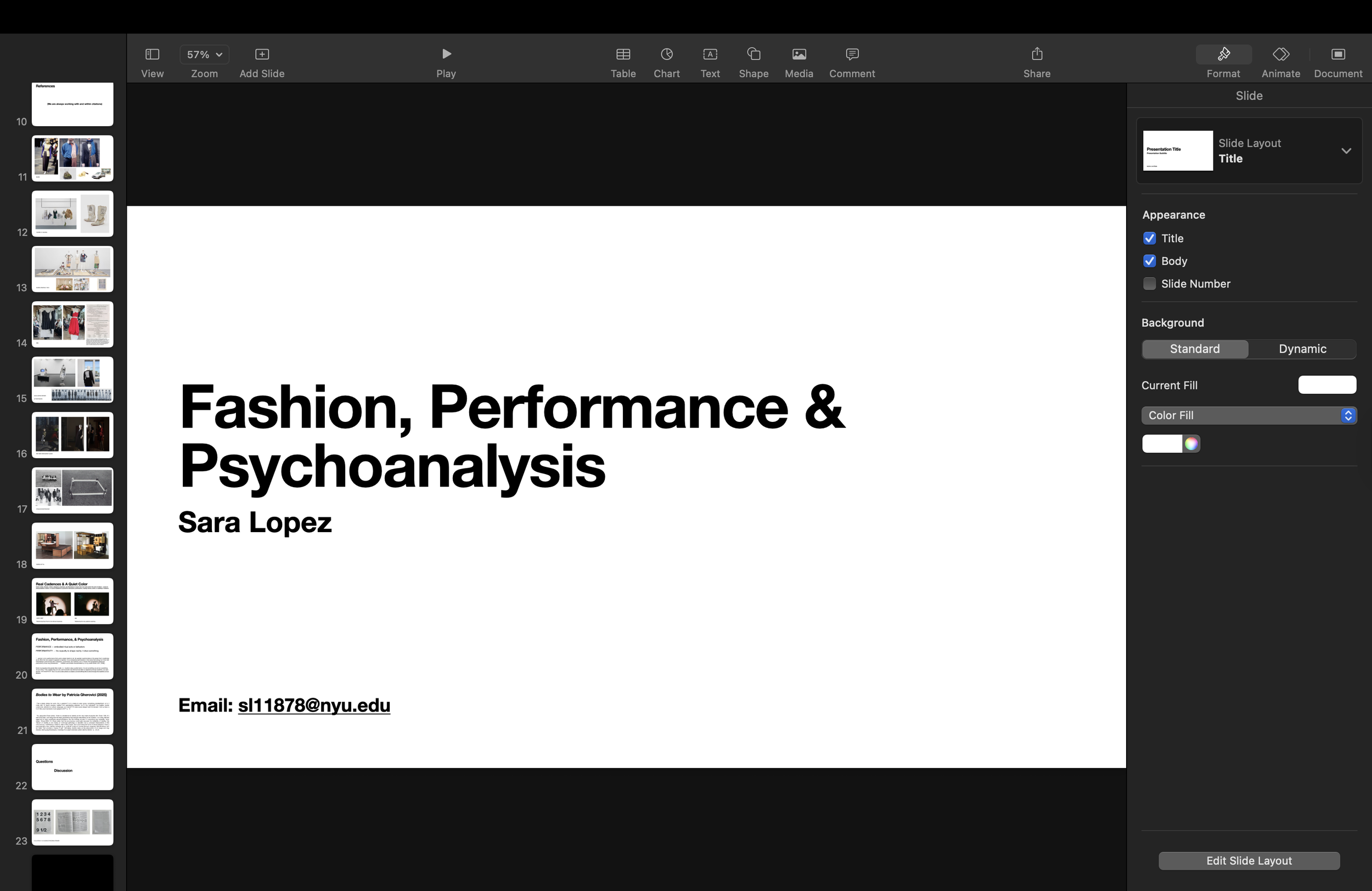
Task: Open the Media insert menu
Action: 799,54
